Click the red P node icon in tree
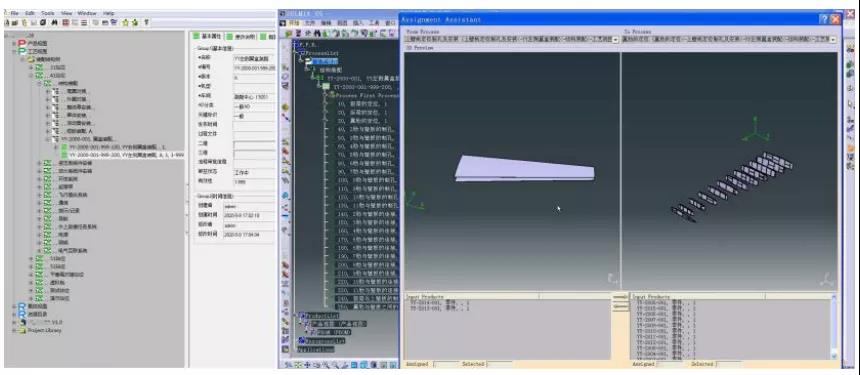Viewport: 860px width, 375px height. tap(22, 43)
